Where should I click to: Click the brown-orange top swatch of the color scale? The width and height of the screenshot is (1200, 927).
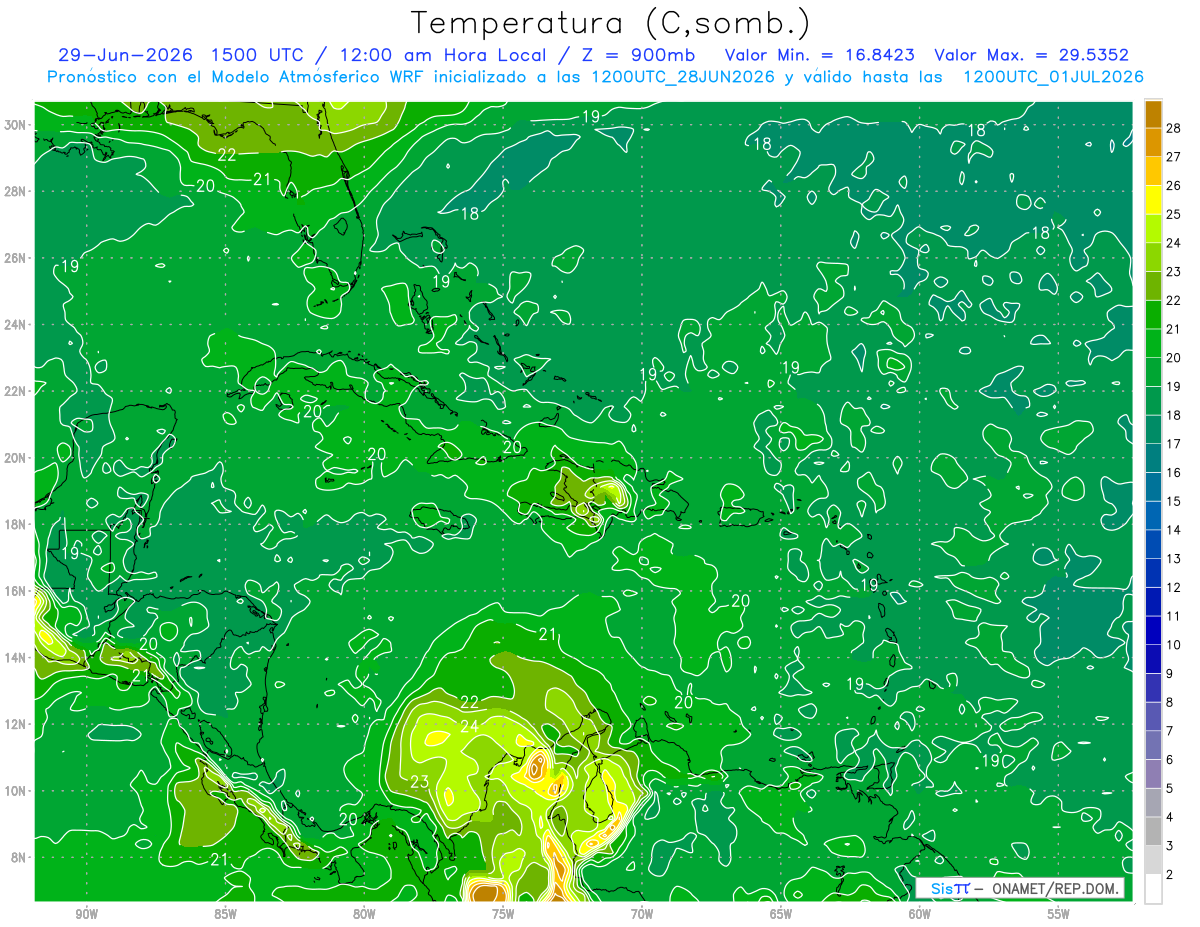point(1153,114)
